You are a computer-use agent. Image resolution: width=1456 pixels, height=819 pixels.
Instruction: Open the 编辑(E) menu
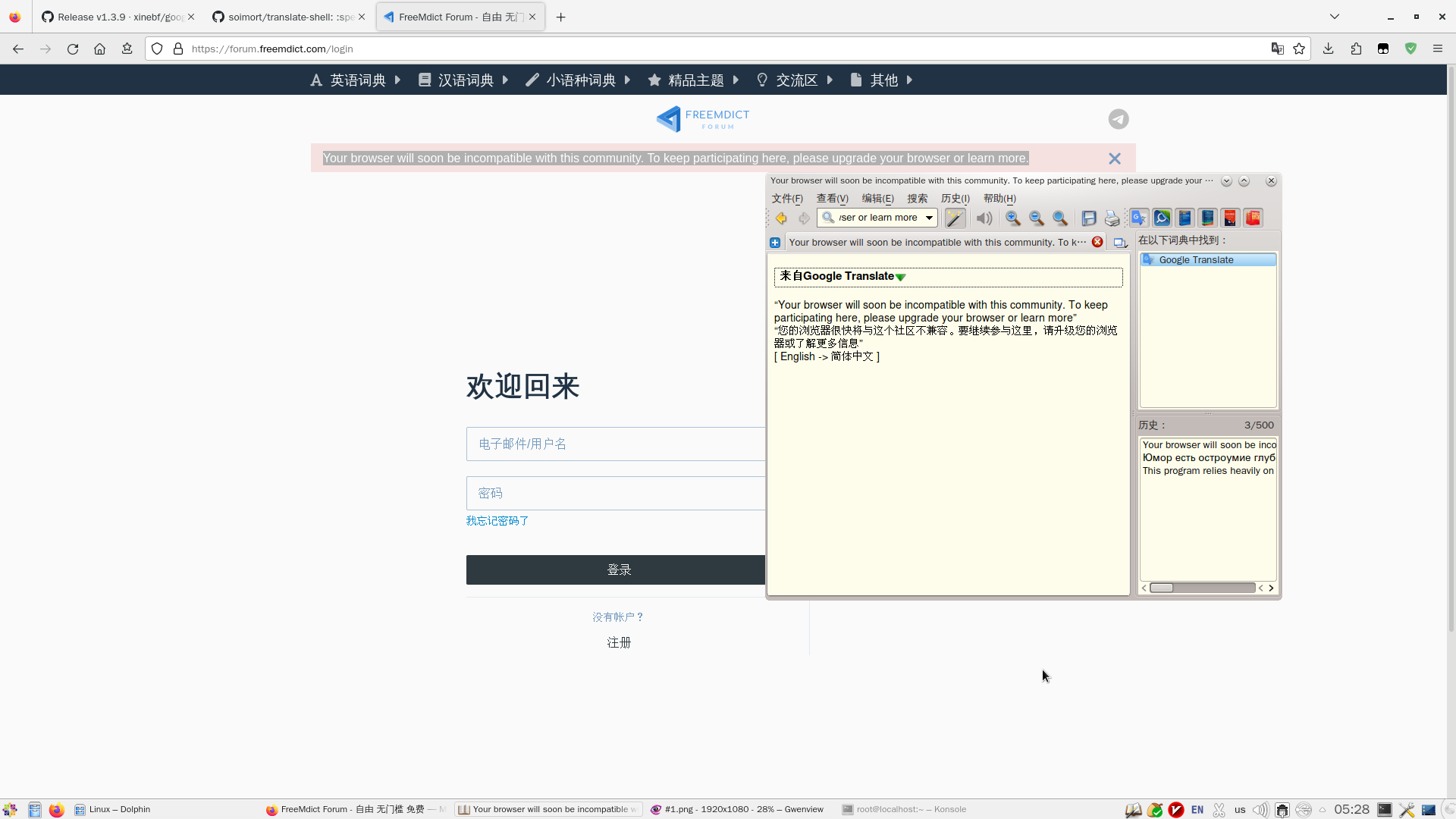click(877, 199)
